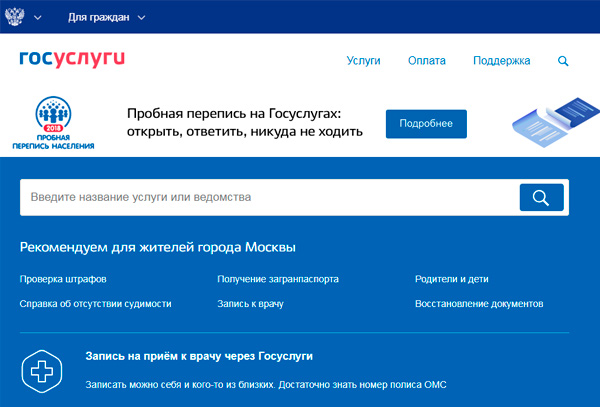Go to the "Оплата" section

(x=427, y=61)
